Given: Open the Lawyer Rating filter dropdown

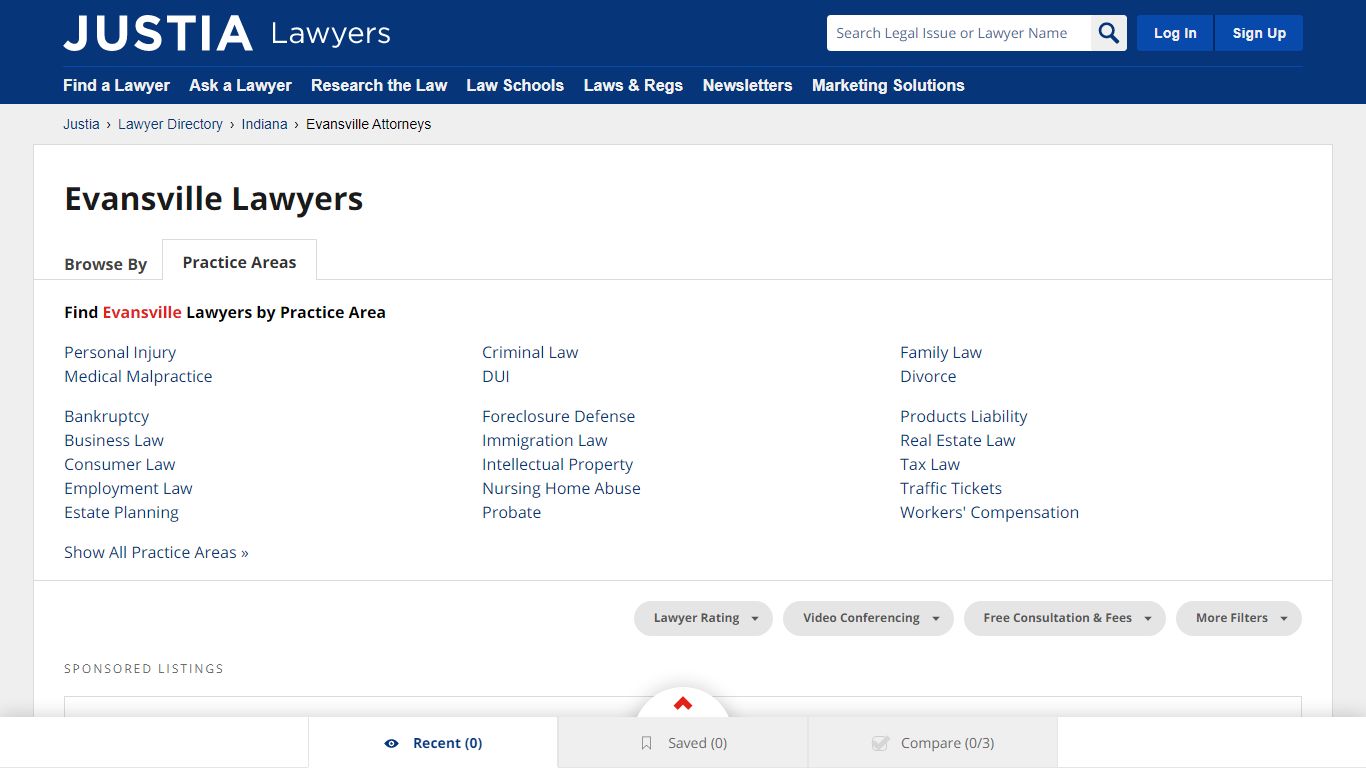Looking at the screenshot, I should tap(703, 618).
